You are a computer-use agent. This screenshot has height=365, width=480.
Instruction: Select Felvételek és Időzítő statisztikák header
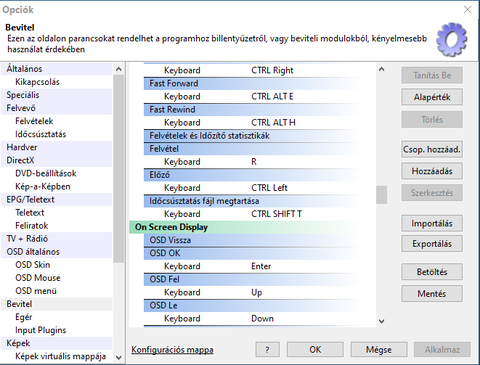[x=252, y=136]
